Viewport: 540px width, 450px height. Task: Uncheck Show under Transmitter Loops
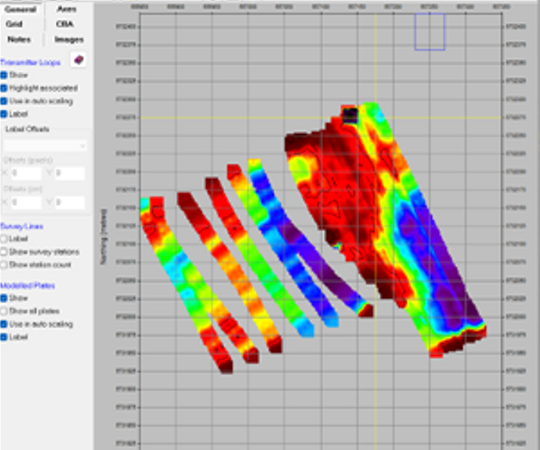coord(4,75)
